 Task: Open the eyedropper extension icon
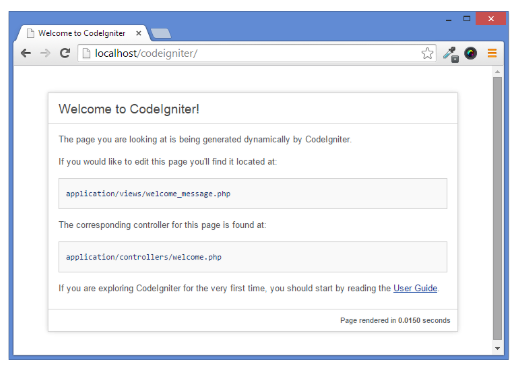click(451, 54)
